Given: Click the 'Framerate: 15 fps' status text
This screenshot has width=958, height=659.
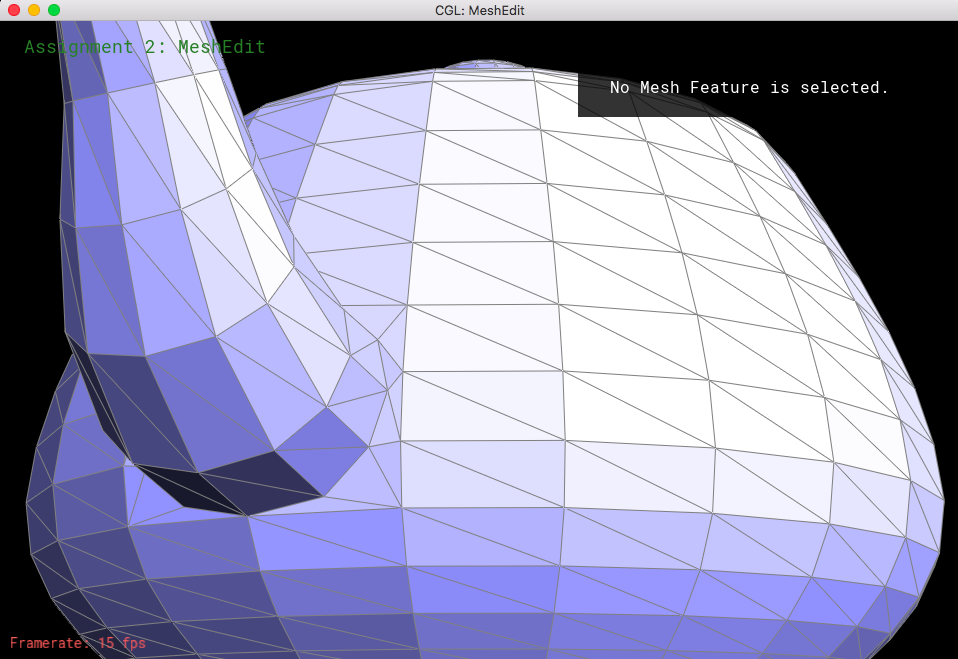Looking at the screenshot, I should pos(78,643).
